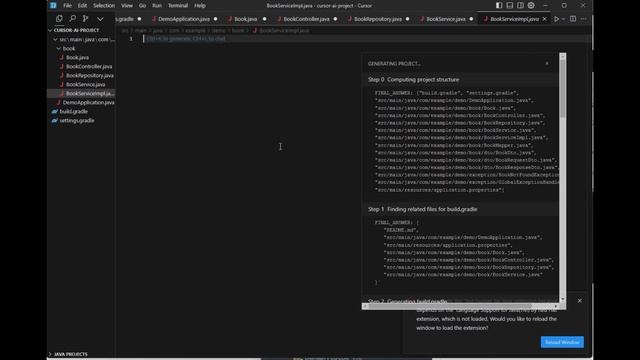Show more activity bar views chevron
This screenshot has height=360, width=640.
click(x=100, y=19)
